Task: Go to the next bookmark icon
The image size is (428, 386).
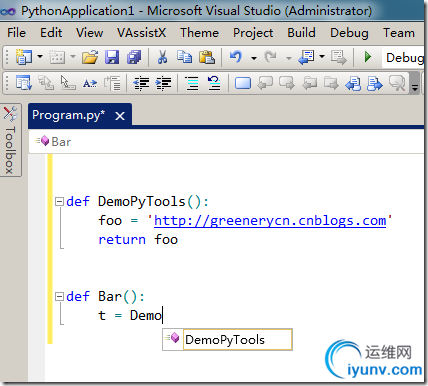Action: [287, 83]
